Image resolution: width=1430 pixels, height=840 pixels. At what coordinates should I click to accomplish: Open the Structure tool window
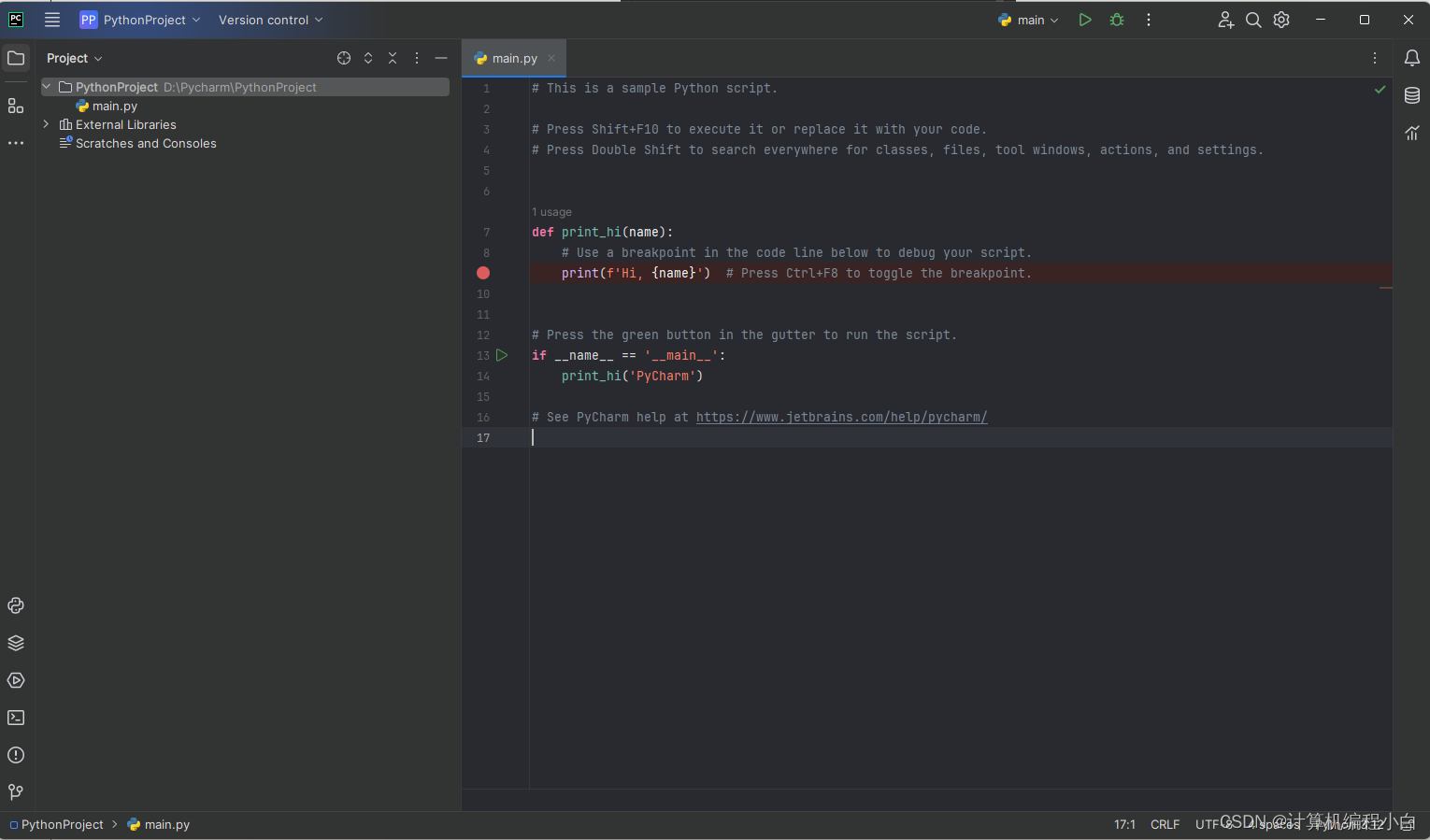click(16, 106)
